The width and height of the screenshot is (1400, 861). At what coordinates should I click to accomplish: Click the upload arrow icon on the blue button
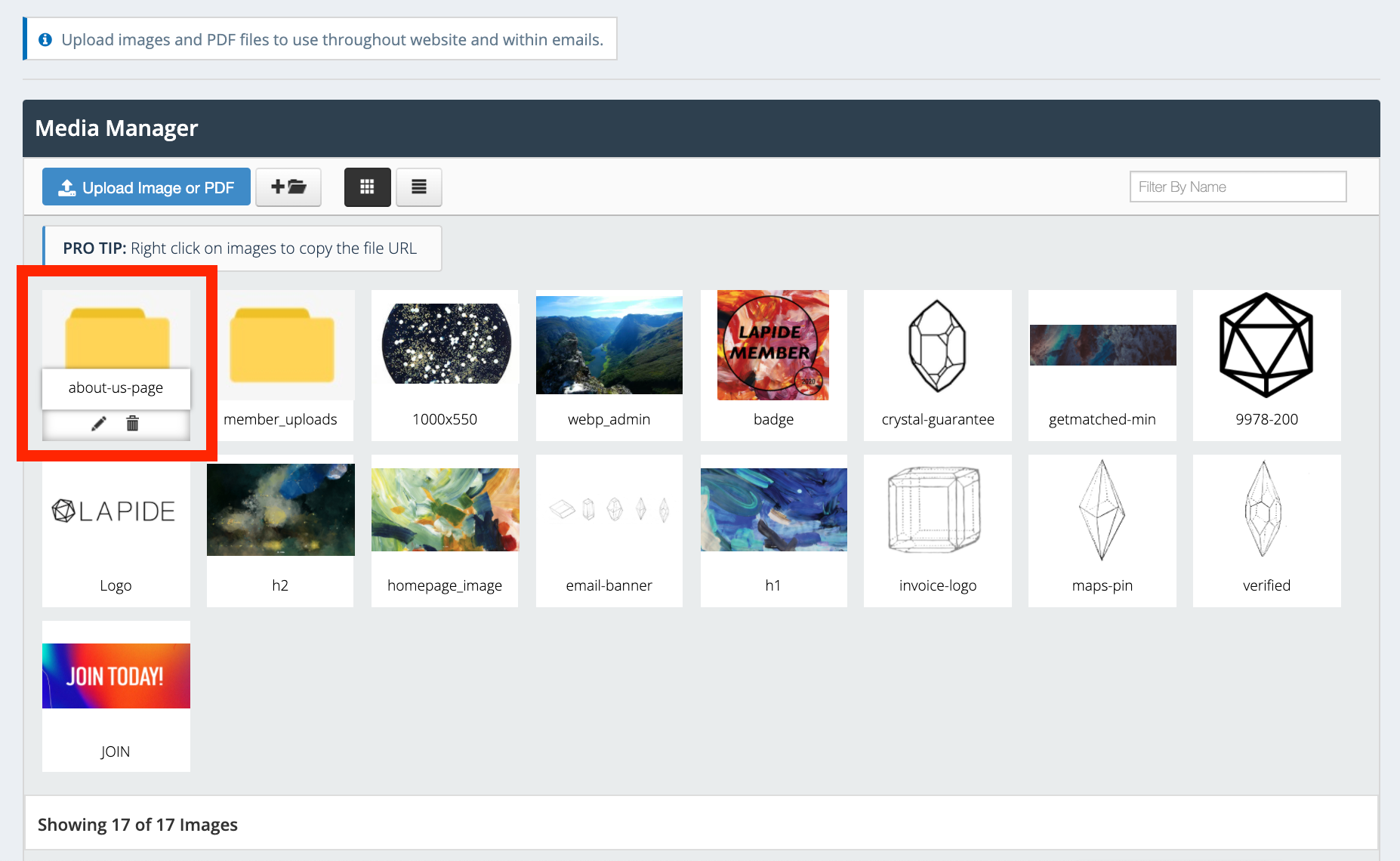click(66, 187)
